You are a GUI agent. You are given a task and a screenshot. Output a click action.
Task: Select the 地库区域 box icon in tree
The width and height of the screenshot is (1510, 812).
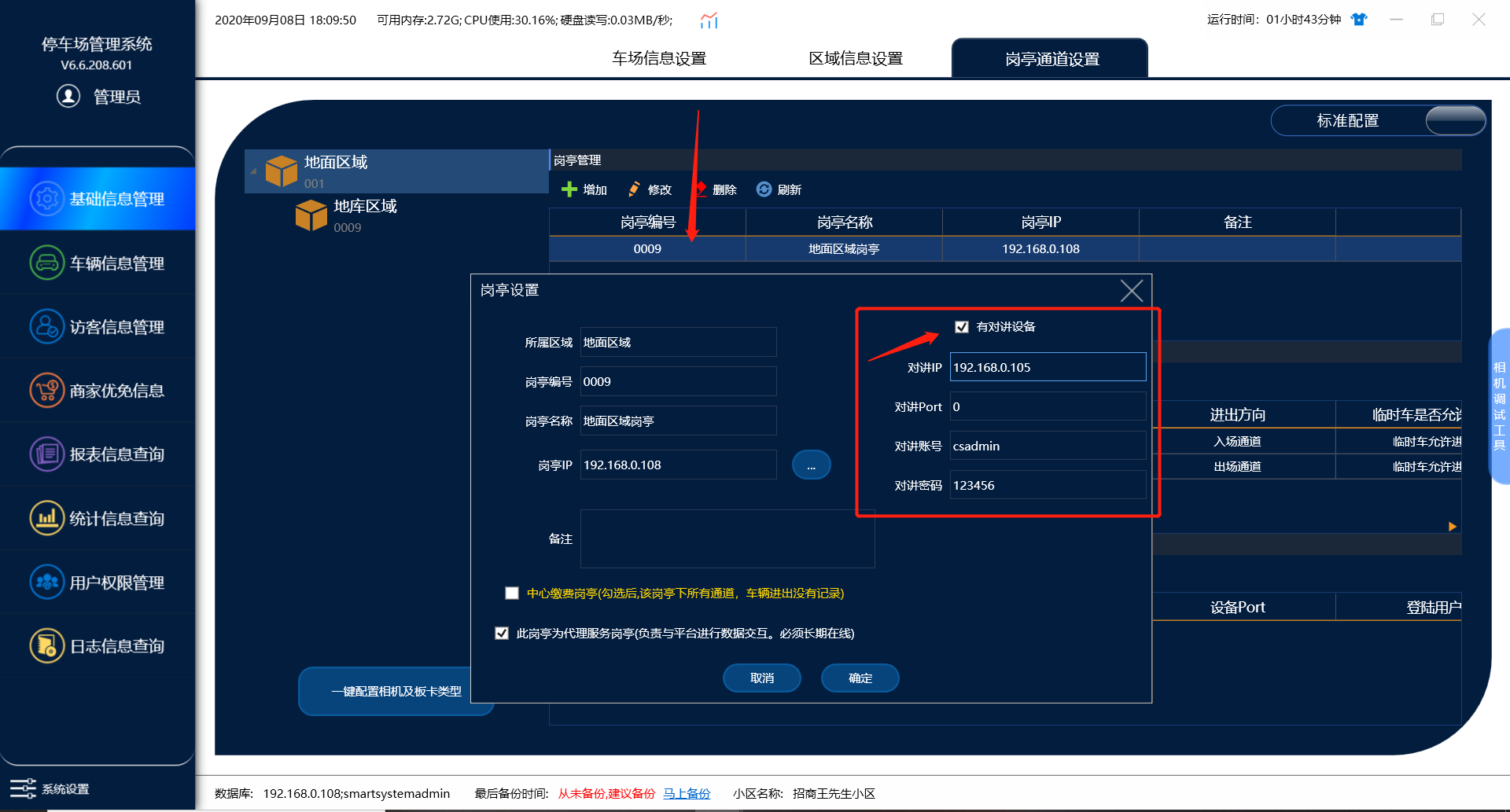(x=311, y=215)
